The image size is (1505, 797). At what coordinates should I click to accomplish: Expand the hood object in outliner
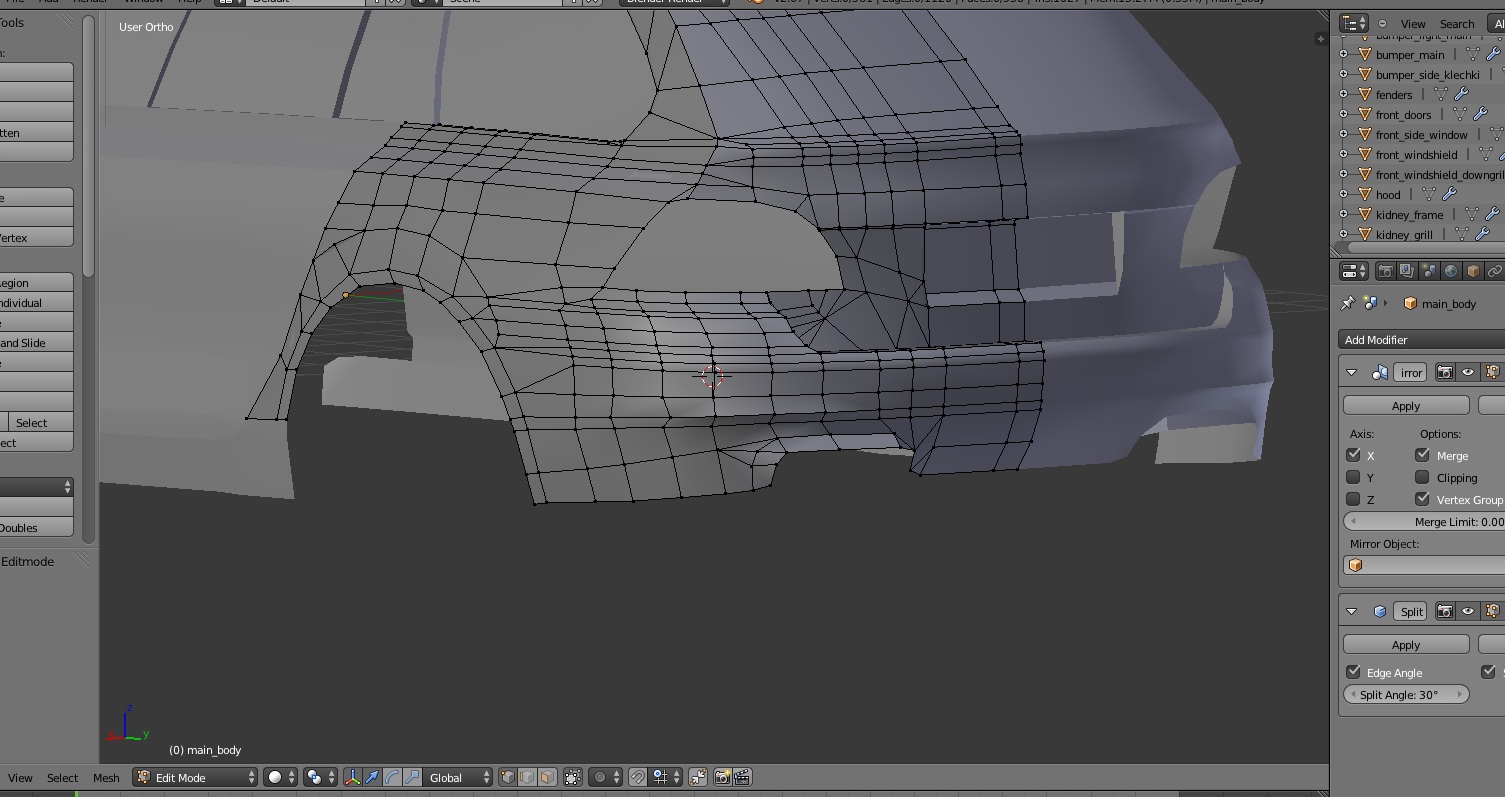point(1343,194)
